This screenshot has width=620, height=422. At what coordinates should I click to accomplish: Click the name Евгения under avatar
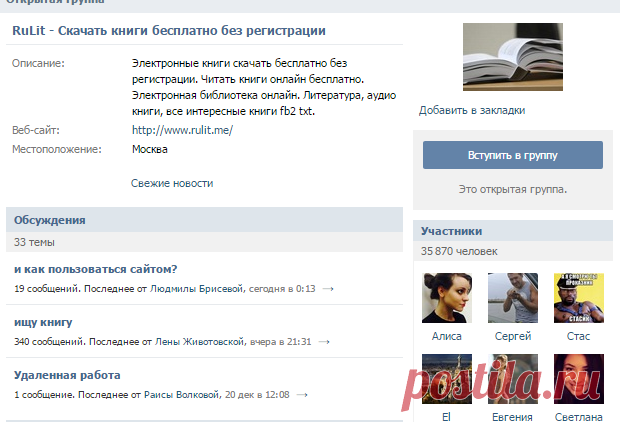pyautogui.click(x=512, y=417)
